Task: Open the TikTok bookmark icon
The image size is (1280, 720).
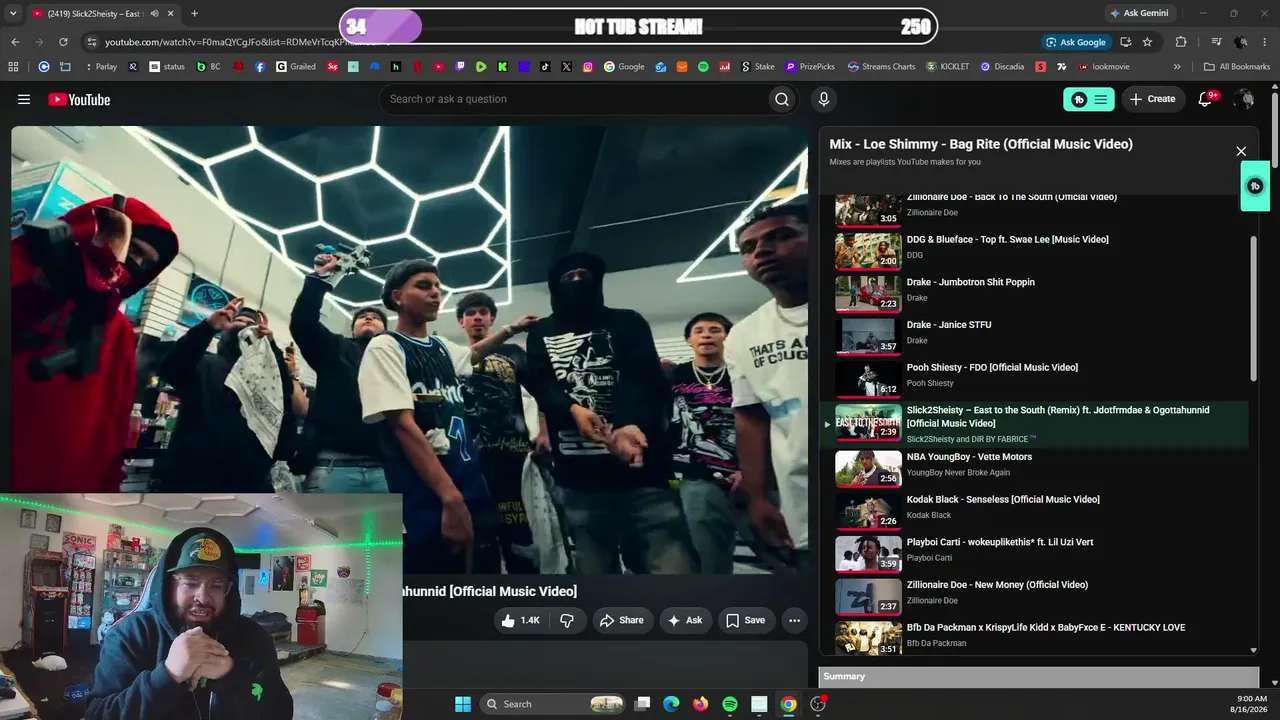Action: point(545,67)
